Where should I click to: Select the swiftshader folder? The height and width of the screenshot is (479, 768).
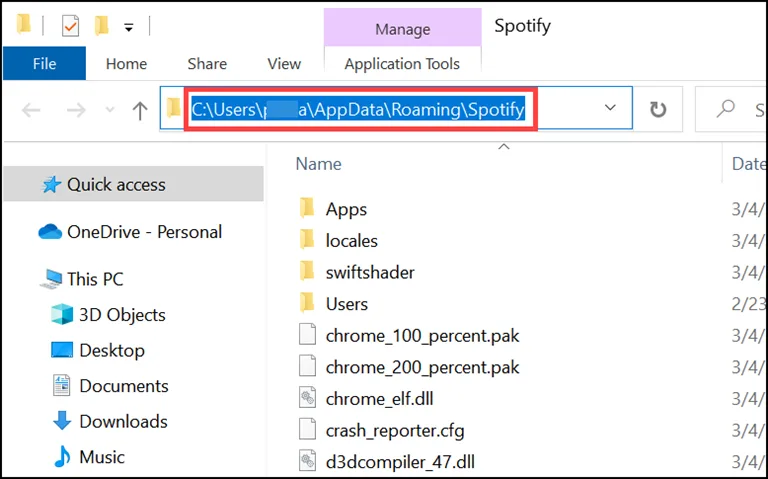[x=370, y=272]
